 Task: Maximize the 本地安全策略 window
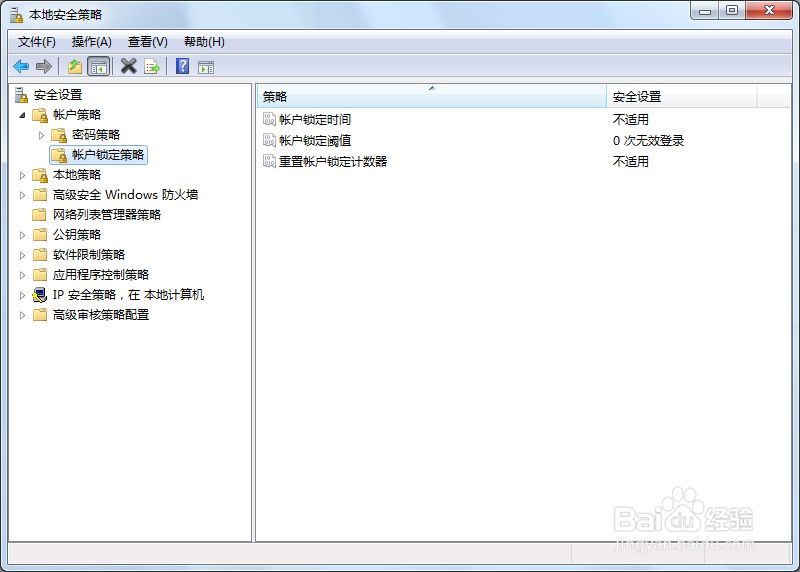pos(732,10)
